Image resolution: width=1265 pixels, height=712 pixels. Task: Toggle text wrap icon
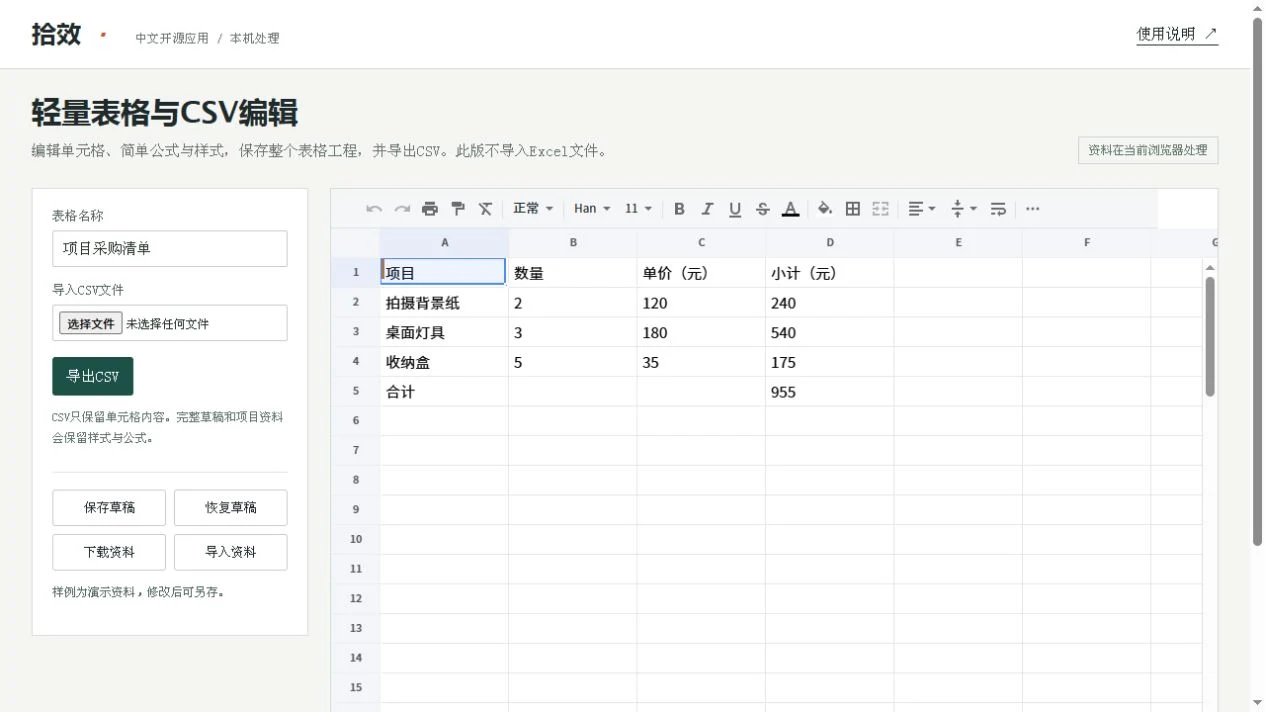tap(998, 209)
